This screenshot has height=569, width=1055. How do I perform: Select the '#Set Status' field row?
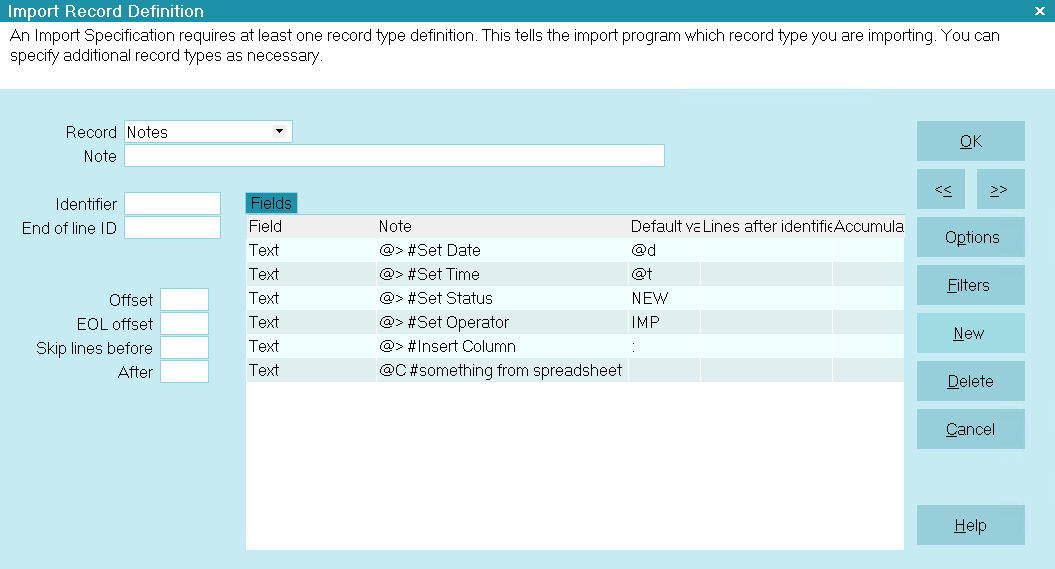tap(575, 298)
